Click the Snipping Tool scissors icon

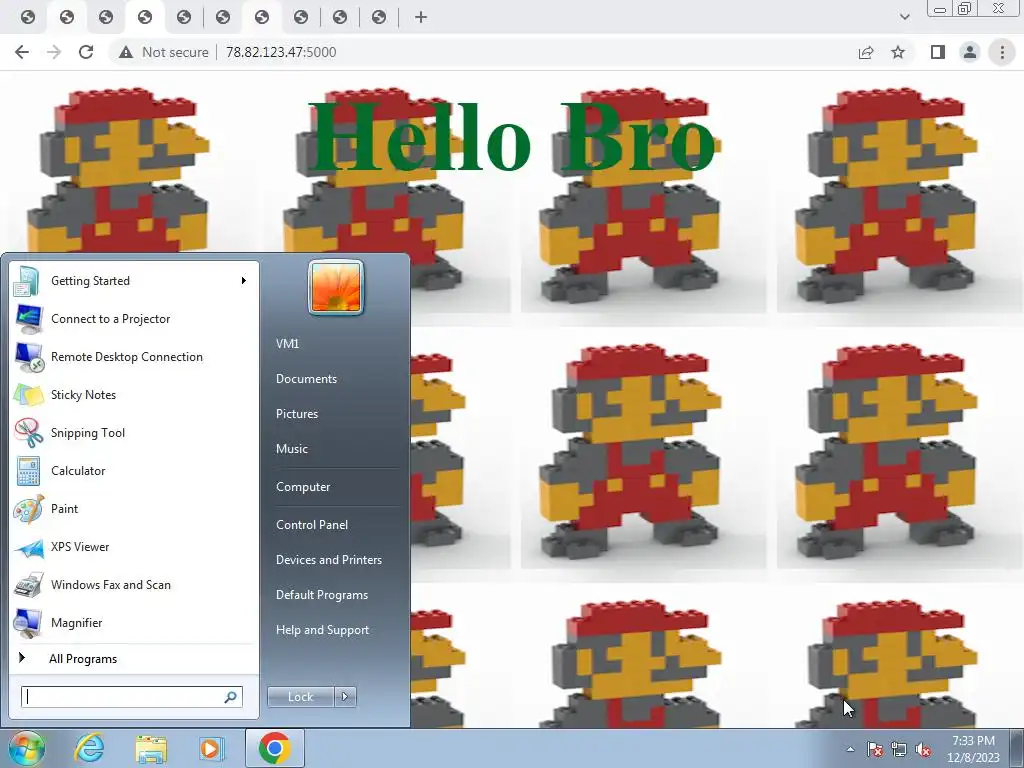coord(29,432)
